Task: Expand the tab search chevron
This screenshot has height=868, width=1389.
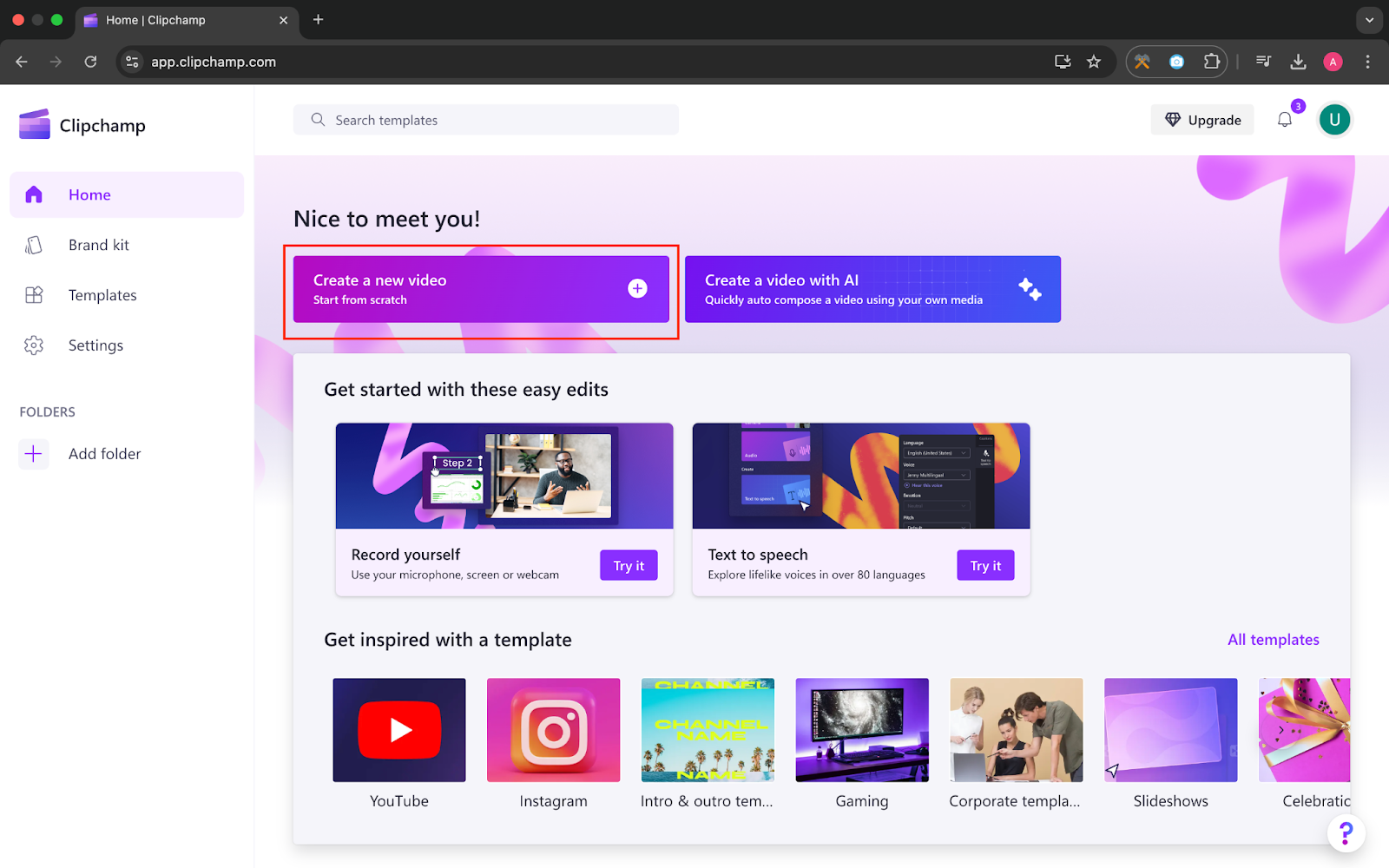Action: [x=1369, y=20]
